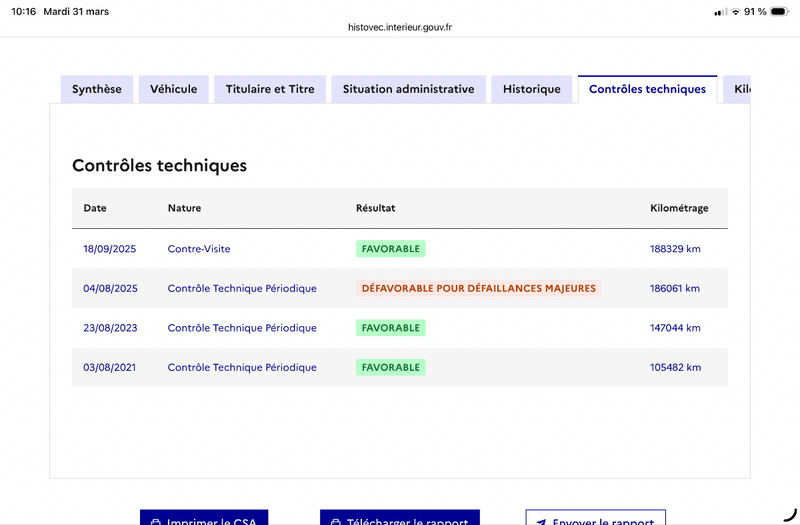Click the DÉFAVORABLE POUR DÉFAILLANCES MAJEURES badge
This screenshot has width=800, height=525.
[x=479, y=288]
